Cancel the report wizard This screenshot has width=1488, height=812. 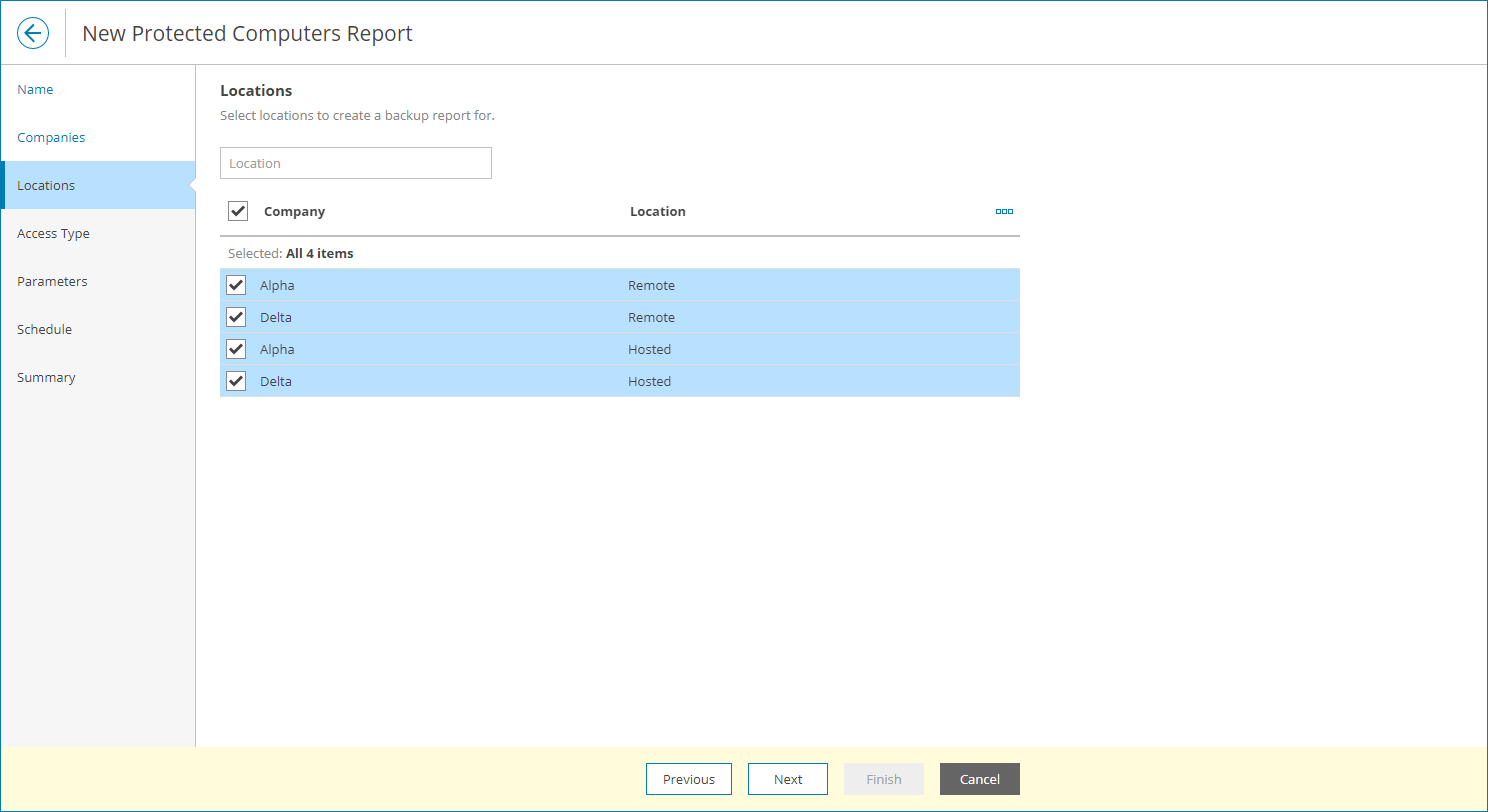click(x=980, y=779)
